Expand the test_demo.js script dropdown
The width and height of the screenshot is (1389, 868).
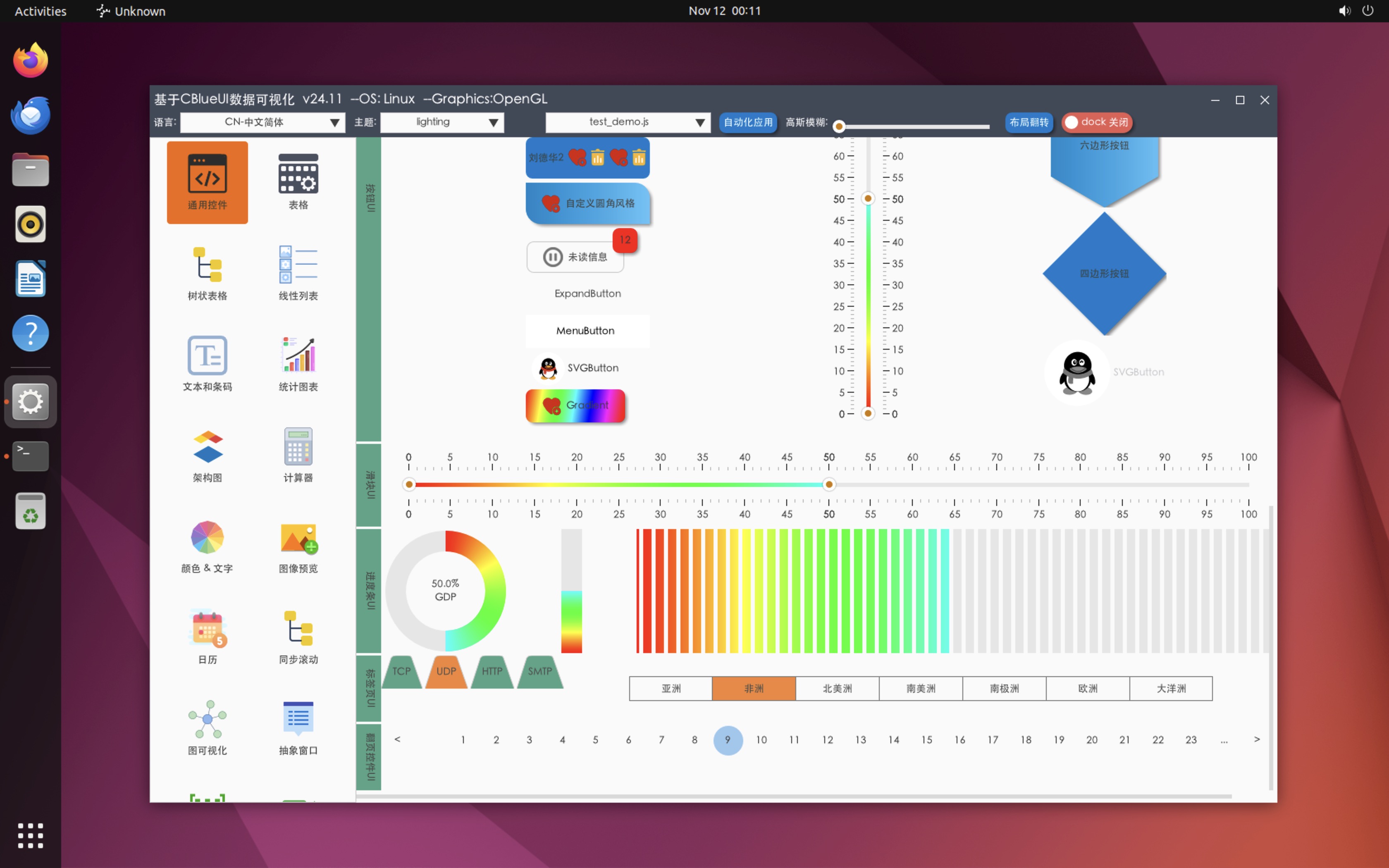click(x=628, y=122)
